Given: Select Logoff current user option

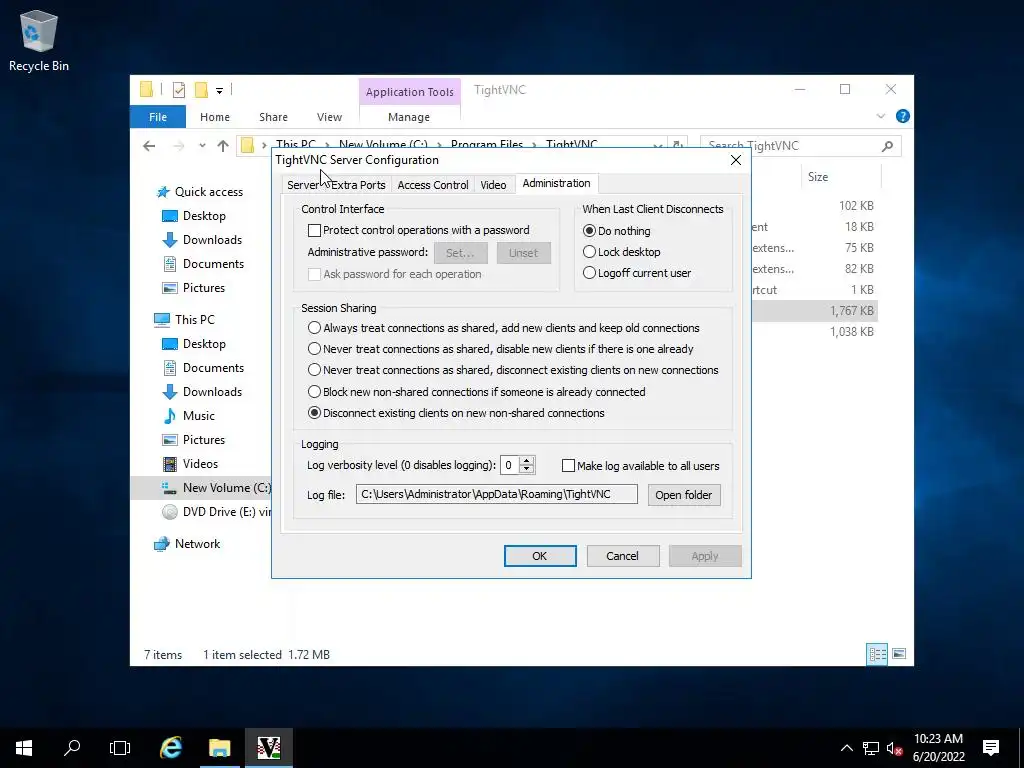Looking at the screenshot, I should tap(589, 272).
